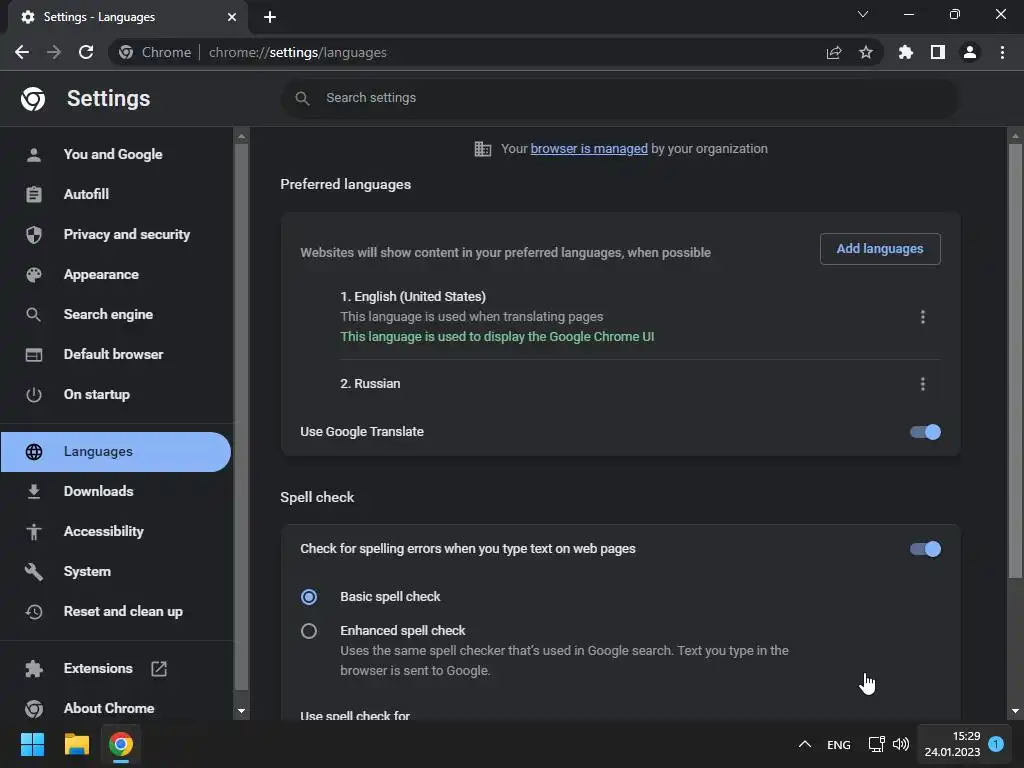
Task: Select Basic spell check radio
Action: (x=309, y=597)
